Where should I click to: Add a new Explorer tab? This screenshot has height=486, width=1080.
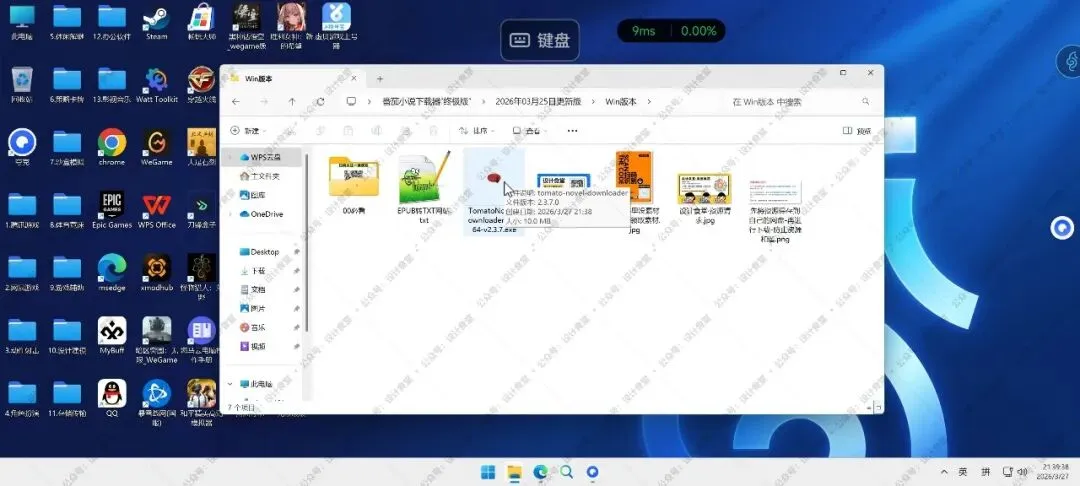tap(379, 78)
